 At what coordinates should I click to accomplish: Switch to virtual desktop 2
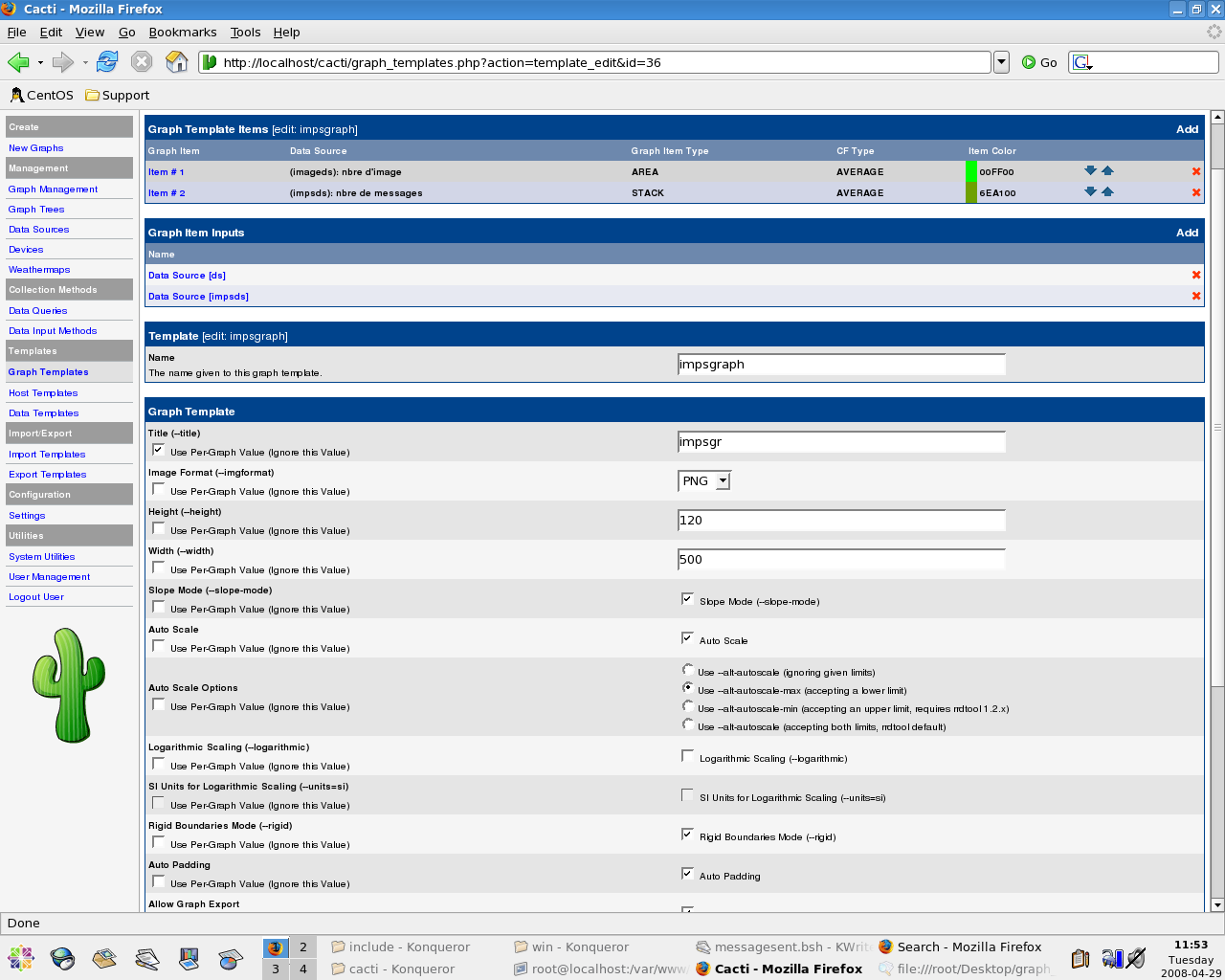303,947
